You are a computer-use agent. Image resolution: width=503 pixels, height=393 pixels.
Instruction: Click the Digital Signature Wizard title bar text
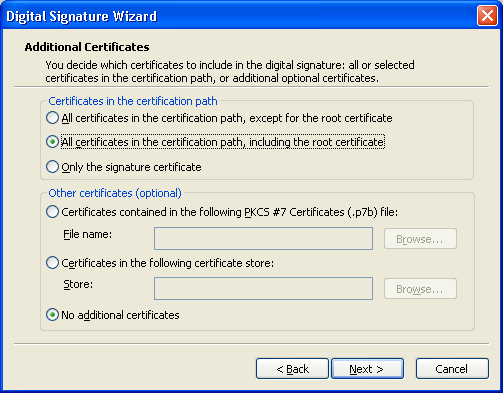pyautogui.click(x=81, y=16)
